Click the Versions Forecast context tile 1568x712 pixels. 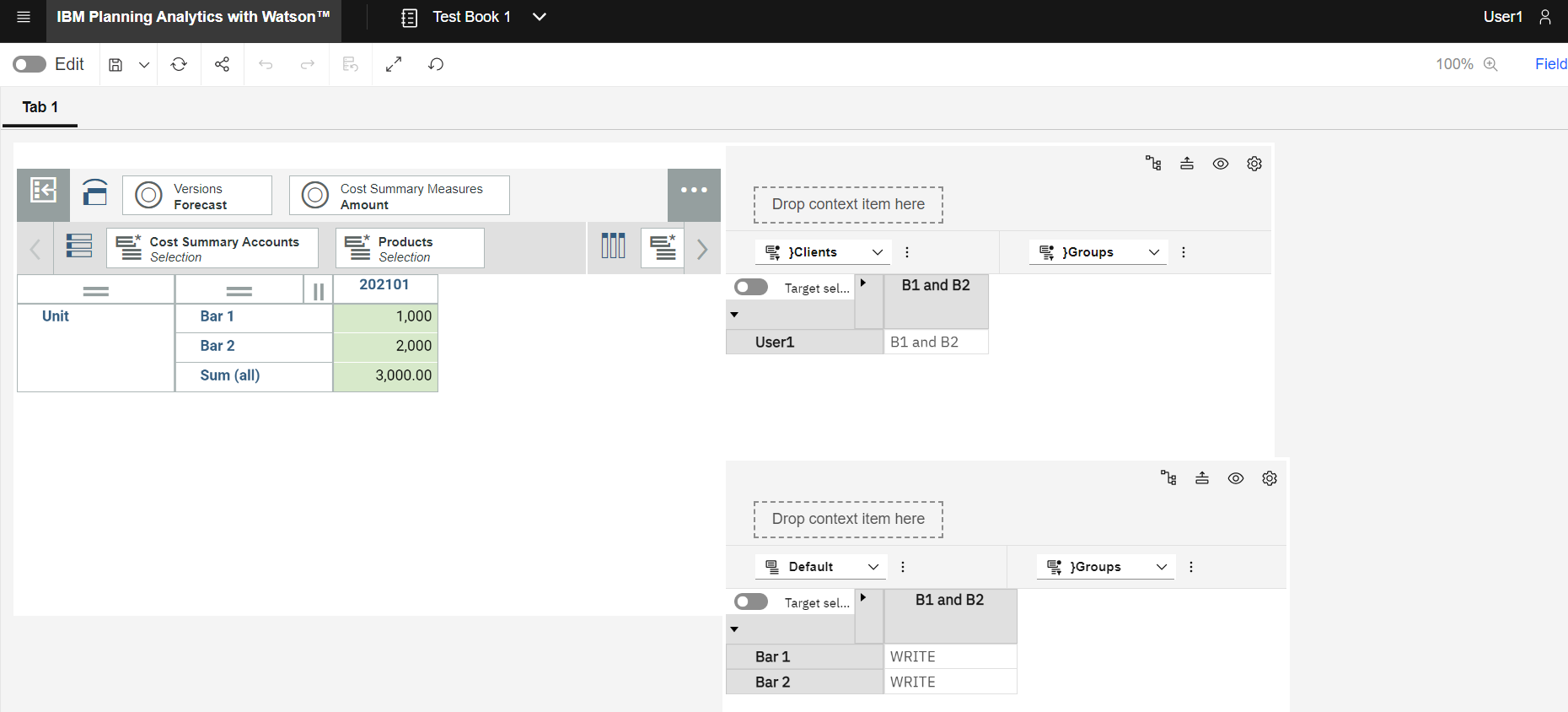click(x=197, y=196)
